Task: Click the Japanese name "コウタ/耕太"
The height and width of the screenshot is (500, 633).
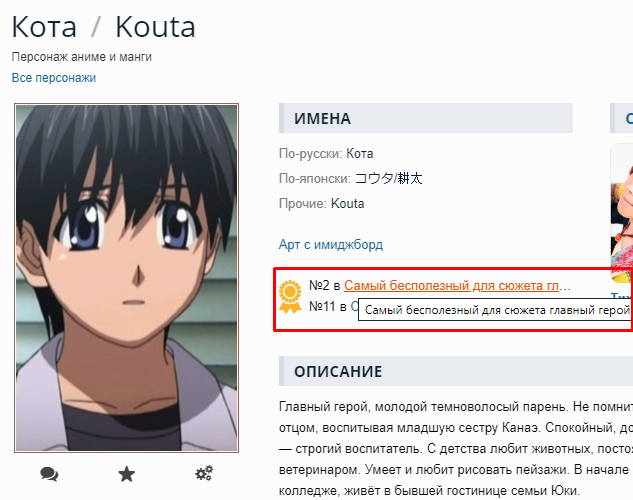Action: point(388,178)
